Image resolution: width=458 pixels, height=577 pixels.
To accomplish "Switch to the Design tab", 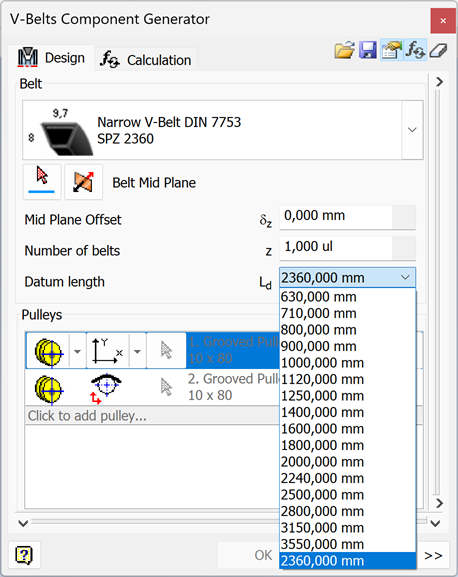I will coord(51,58).
